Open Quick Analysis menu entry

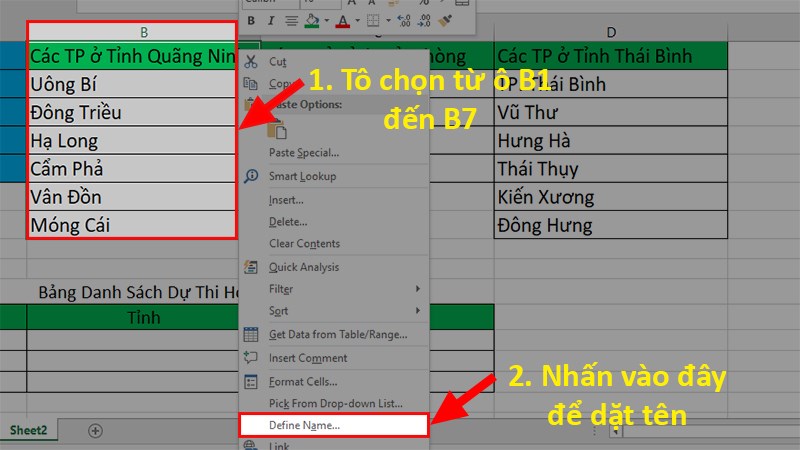334,267
